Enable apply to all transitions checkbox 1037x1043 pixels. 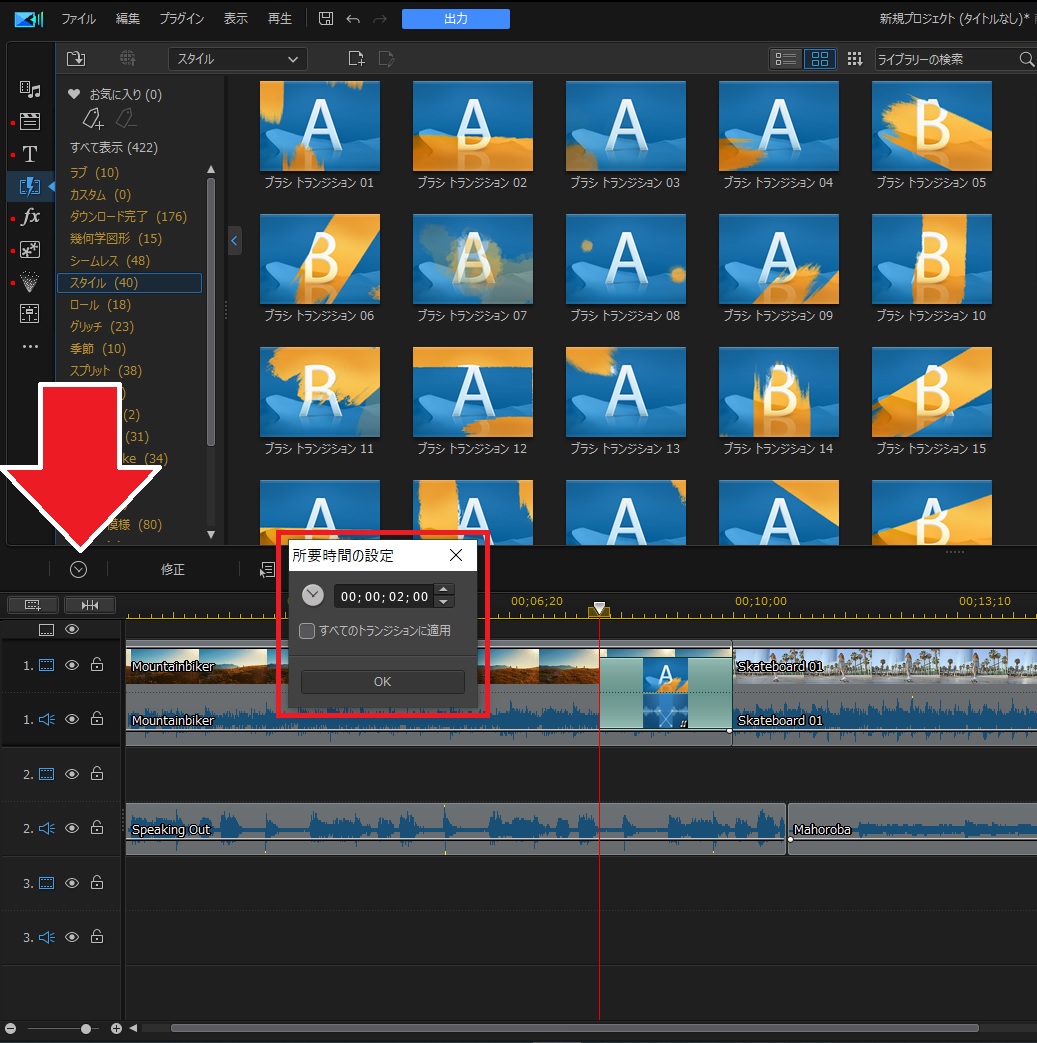(308, 631)
